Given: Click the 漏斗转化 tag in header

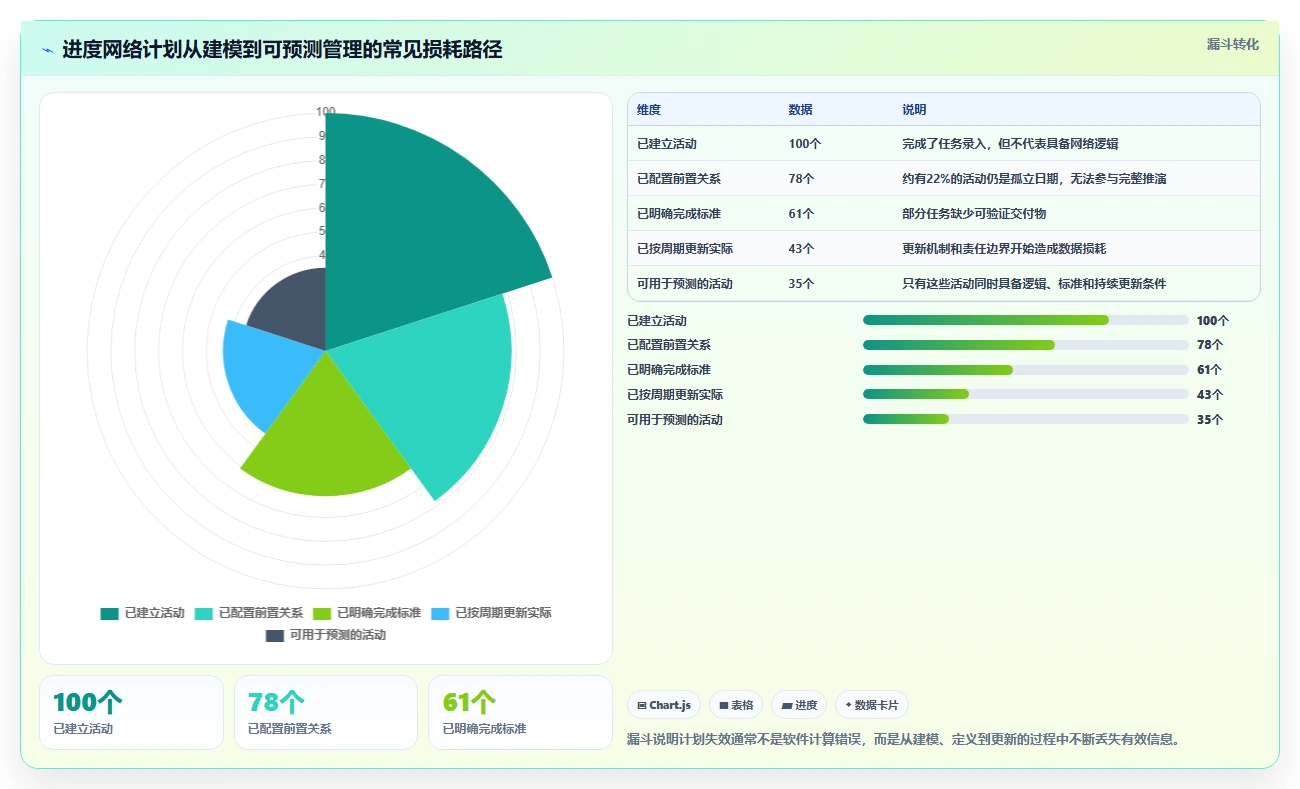Looking at the screenshot, I should pyautogui.click(x=1232, y=44).
